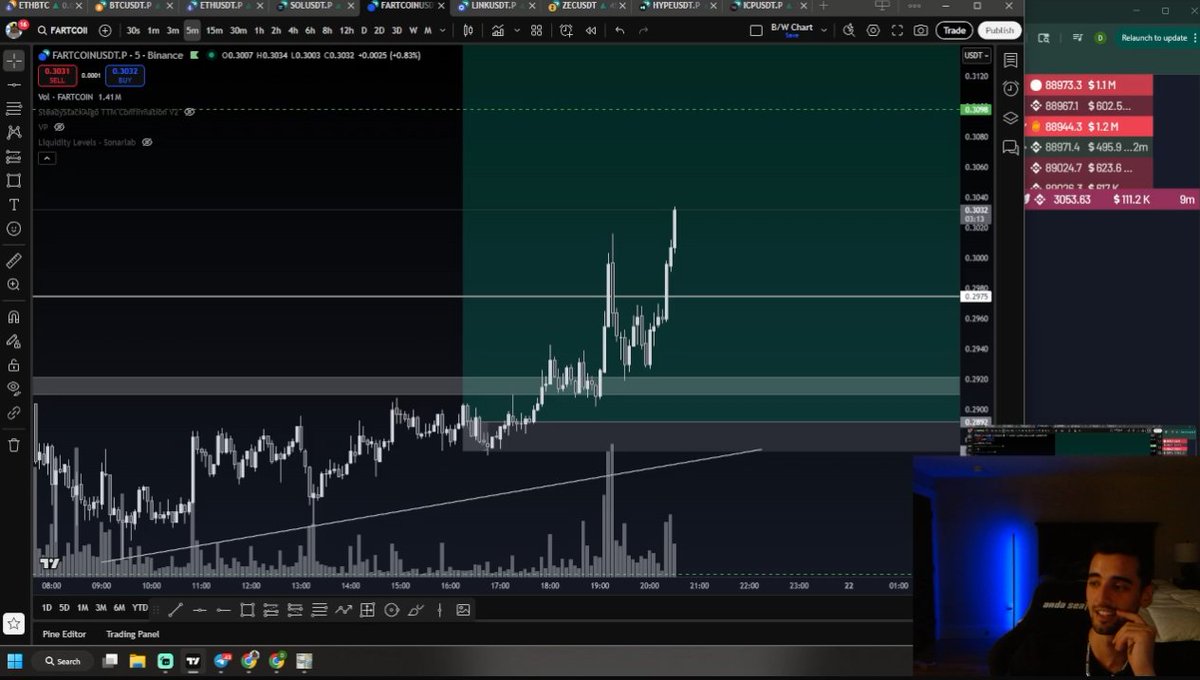Viewport: 1200px width, 680px height.
Task: Toggle lock all drawings
Action: point(14,366)
